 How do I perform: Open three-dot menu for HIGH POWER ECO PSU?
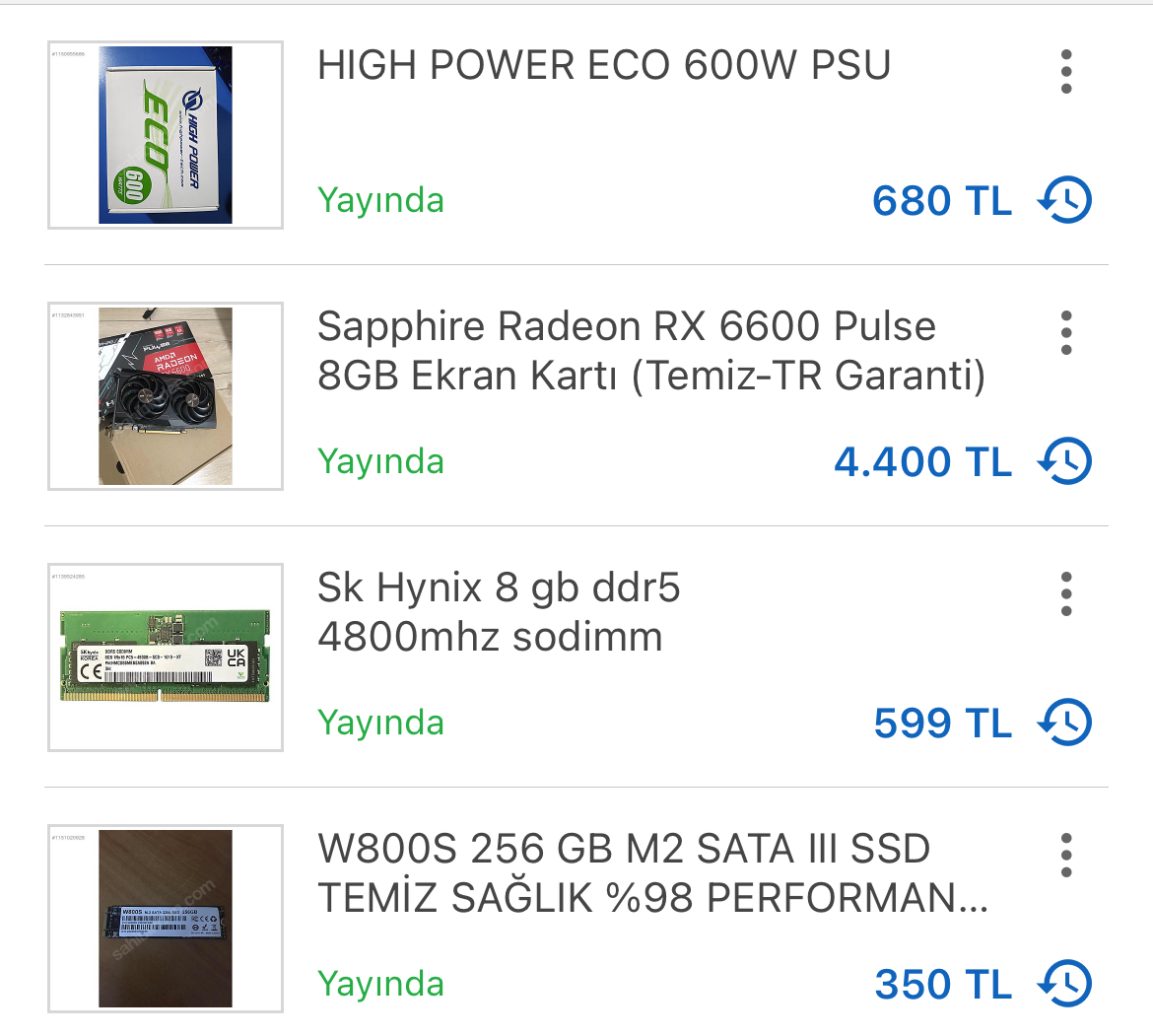(x=1066, y=72)
